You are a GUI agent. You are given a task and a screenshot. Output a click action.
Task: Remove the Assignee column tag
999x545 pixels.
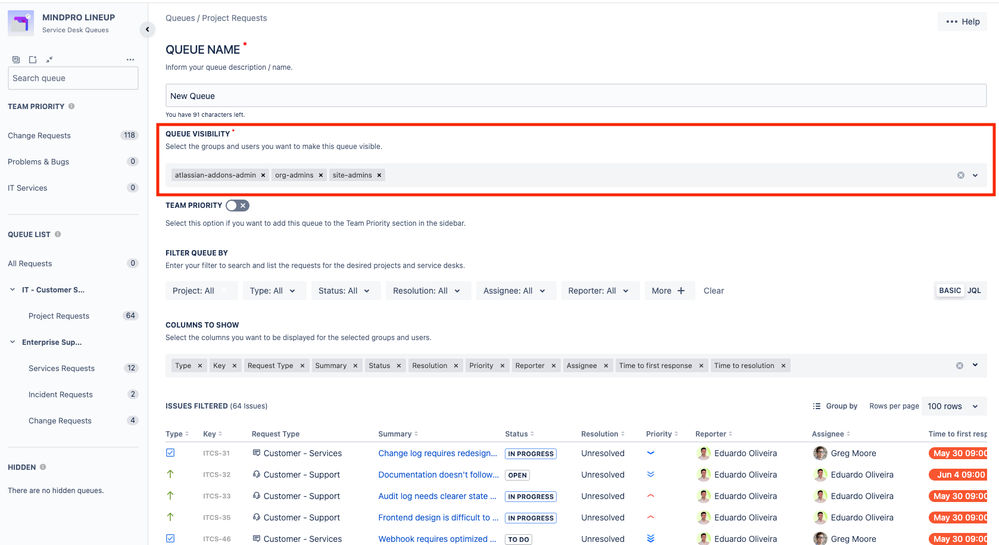tap(606, 366)
